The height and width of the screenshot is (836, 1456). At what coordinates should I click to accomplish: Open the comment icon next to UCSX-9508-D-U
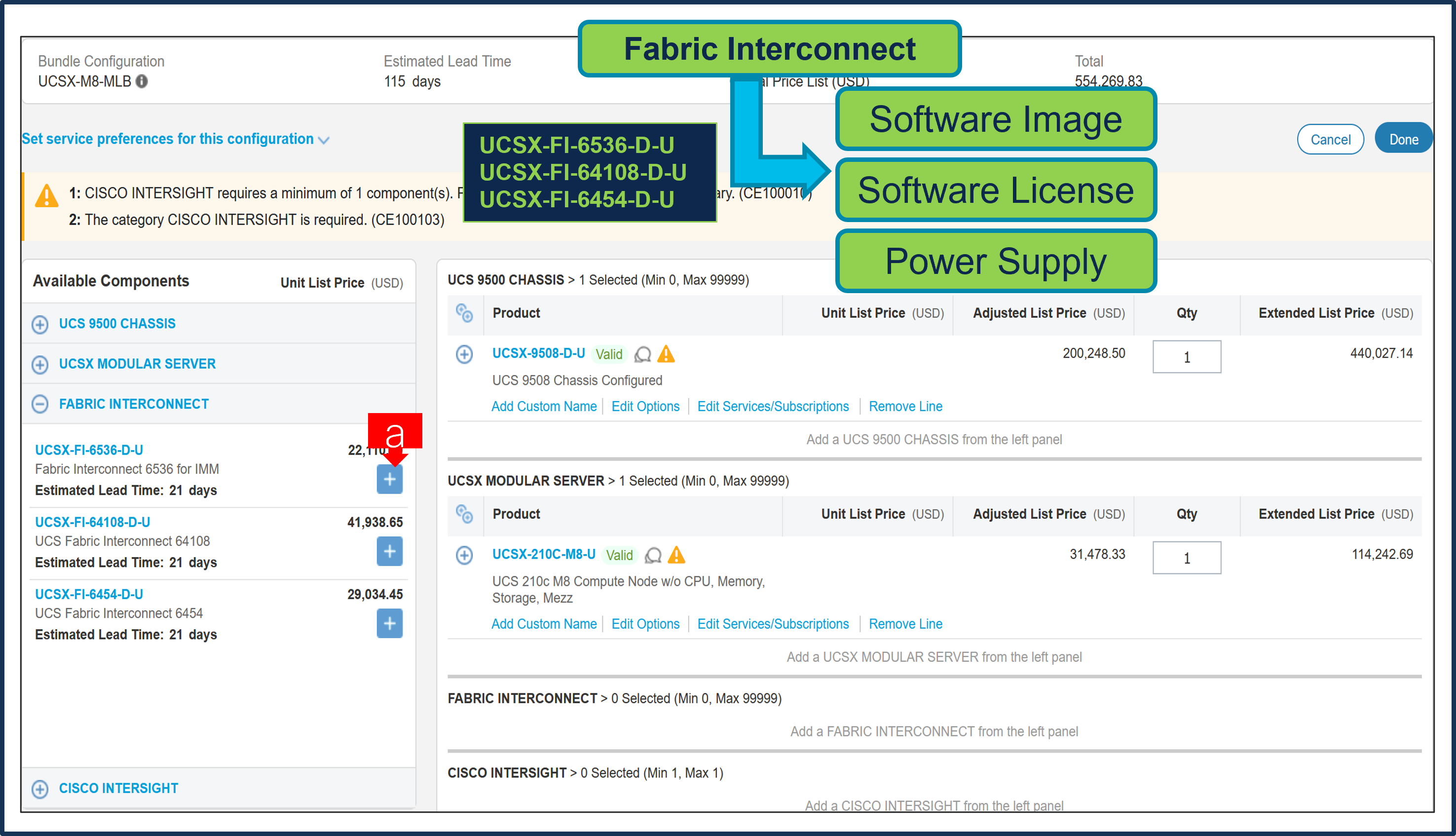(x=643, y=355)
